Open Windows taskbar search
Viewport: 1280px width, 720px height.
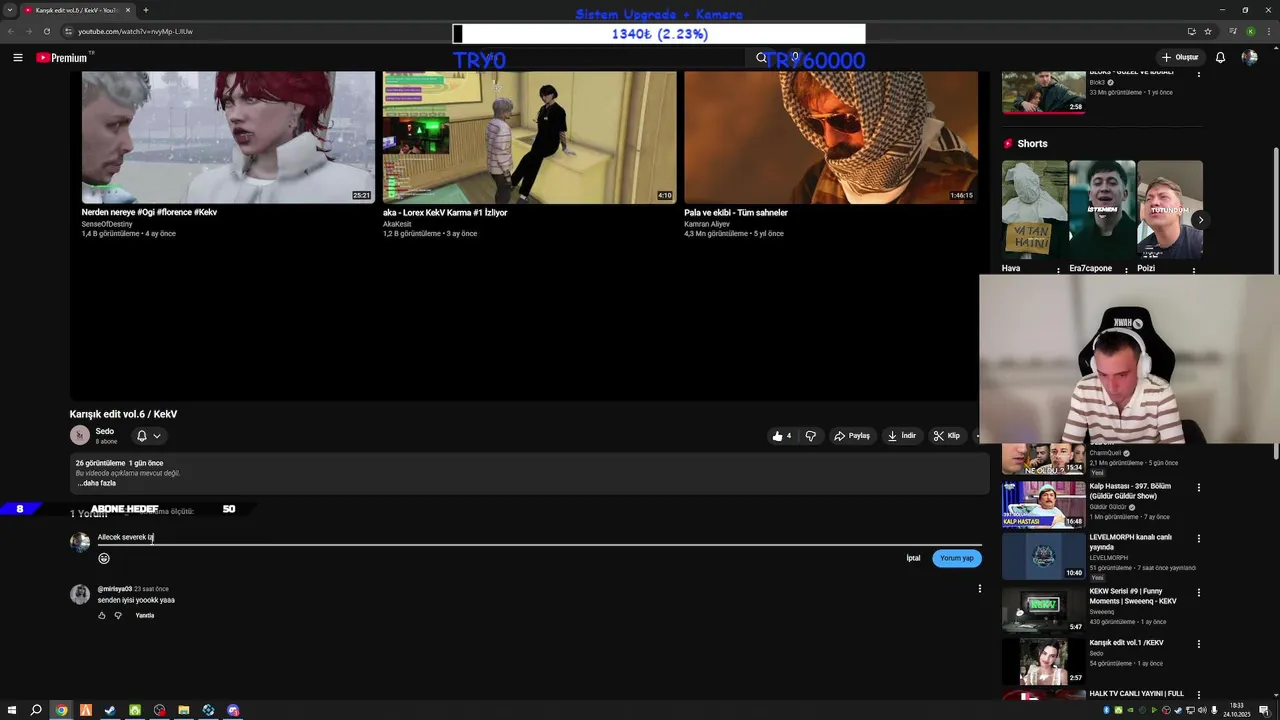click(36, 710)
